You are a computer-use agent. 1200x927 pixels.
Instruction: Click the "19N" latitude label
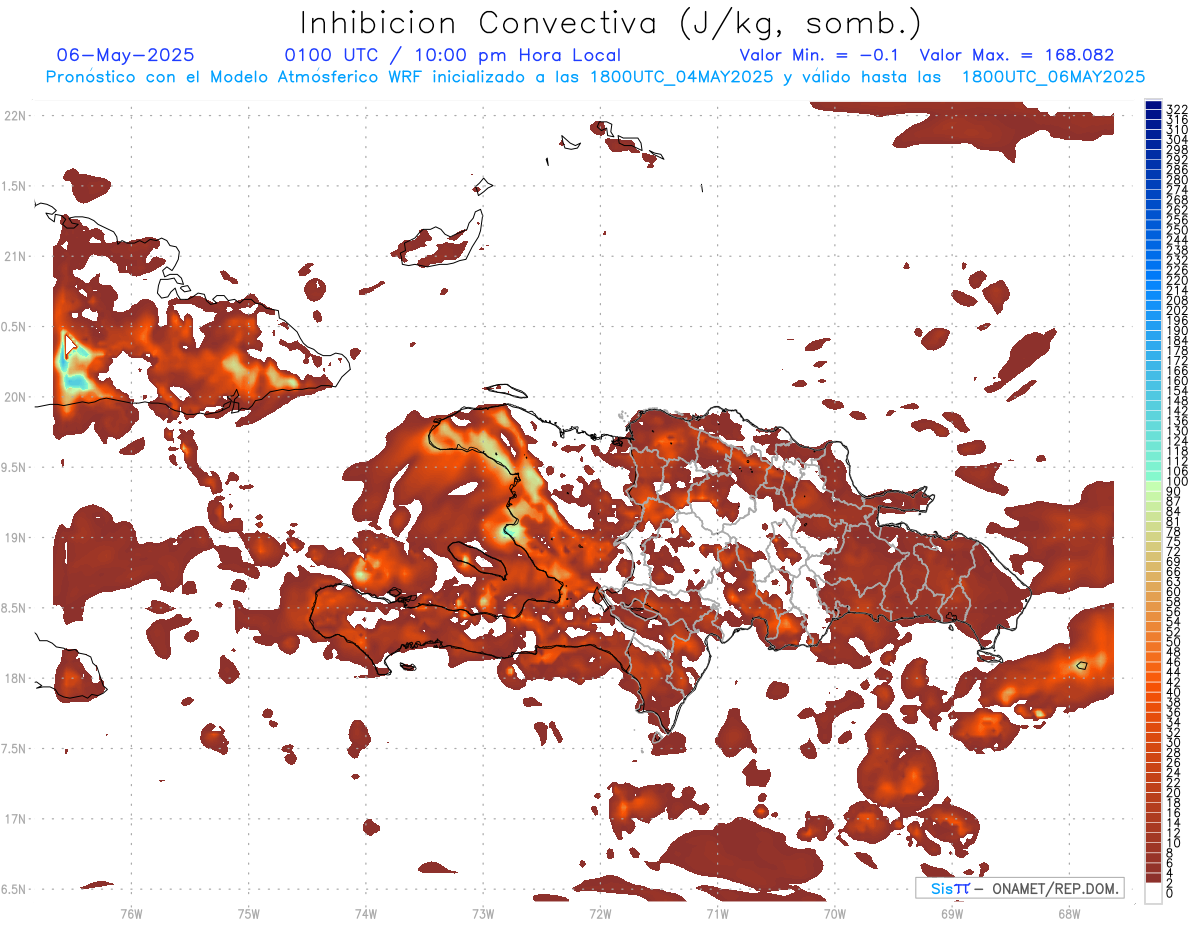15,537
